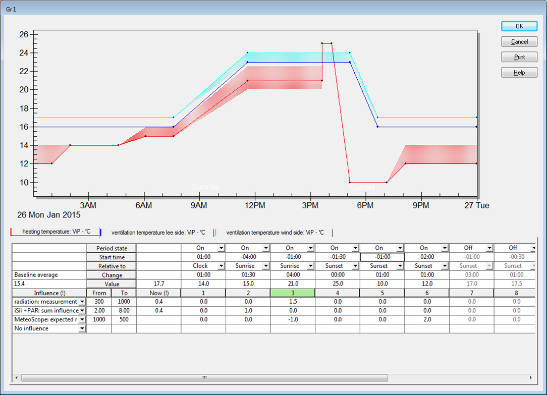This screenshot has height=395, width=547.
Task: Click MeteoScope influence cell 2.0
Action: (427, 320)
